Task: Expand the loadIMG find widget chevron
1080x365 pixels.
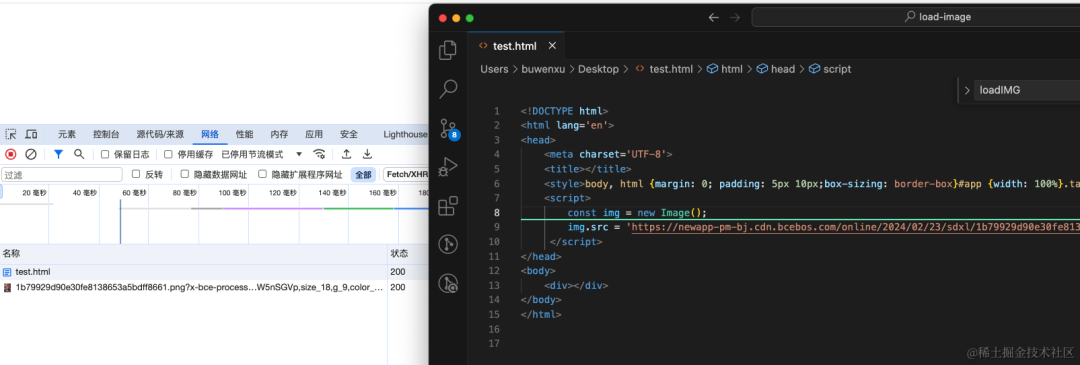Action: point(968,90)
